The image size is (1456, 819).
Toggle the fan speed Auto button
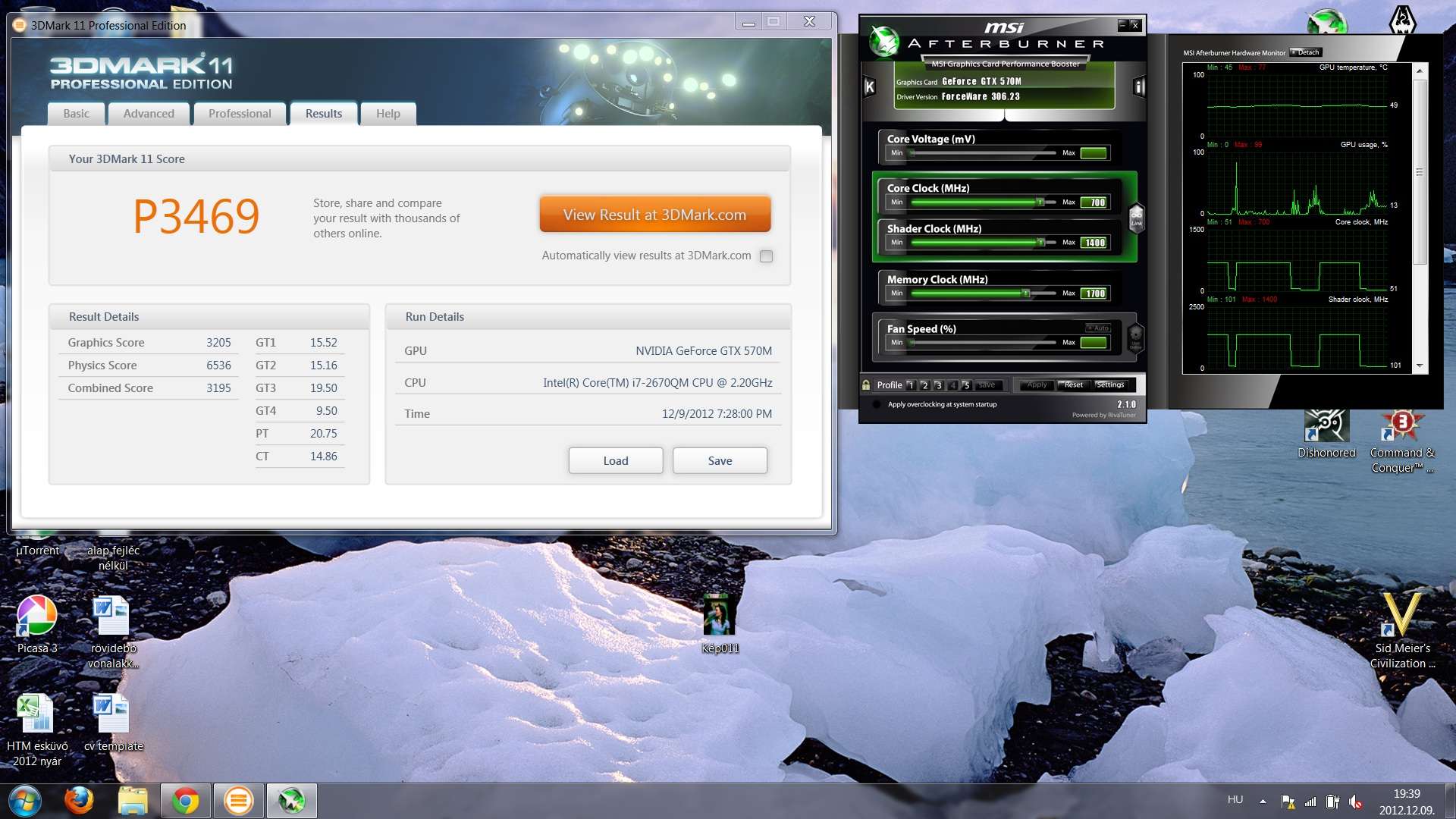(x=1098, y=328)
